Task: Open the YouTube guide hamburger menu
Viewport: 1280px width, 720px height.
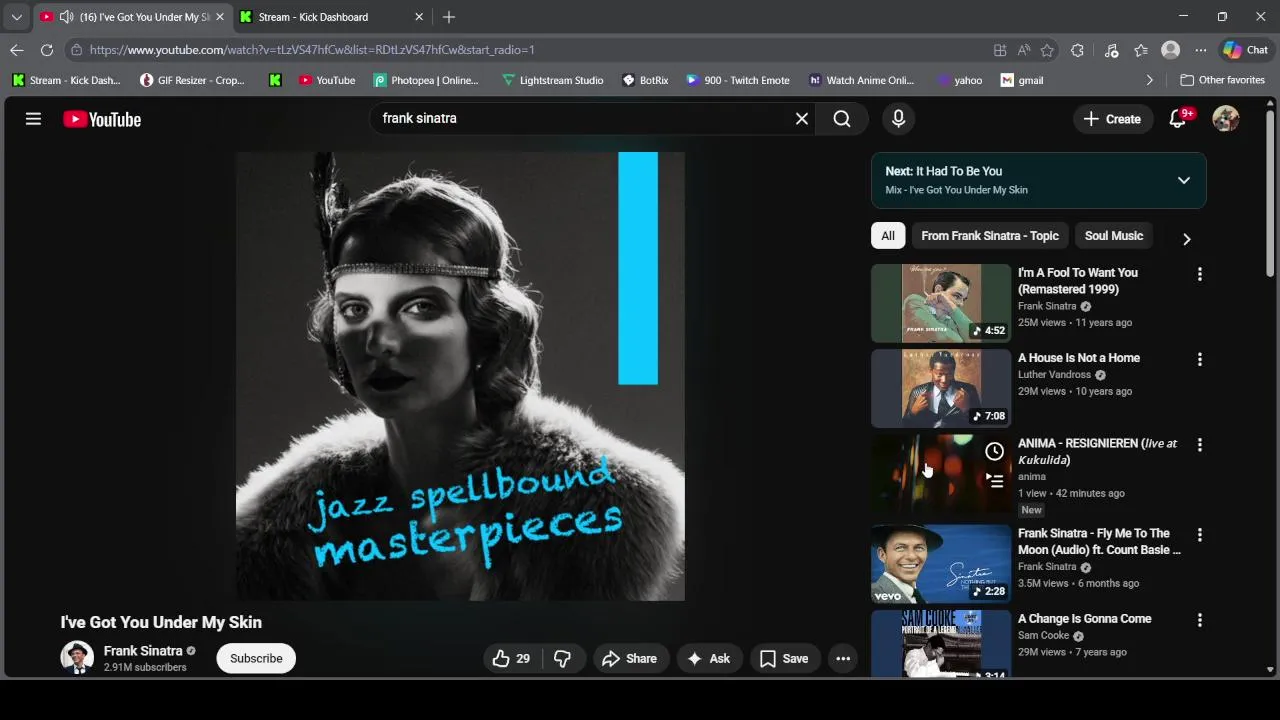Action: coord(33,119)
